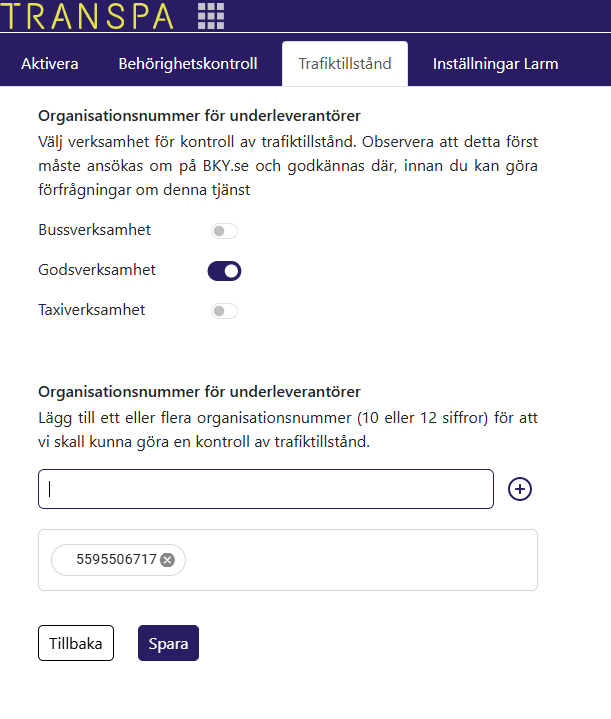This screenshot has height=719, width=611.
Task: Turn on the Taxiverksamhet switch
Action: pyautogui.click(x=225, y=311)
